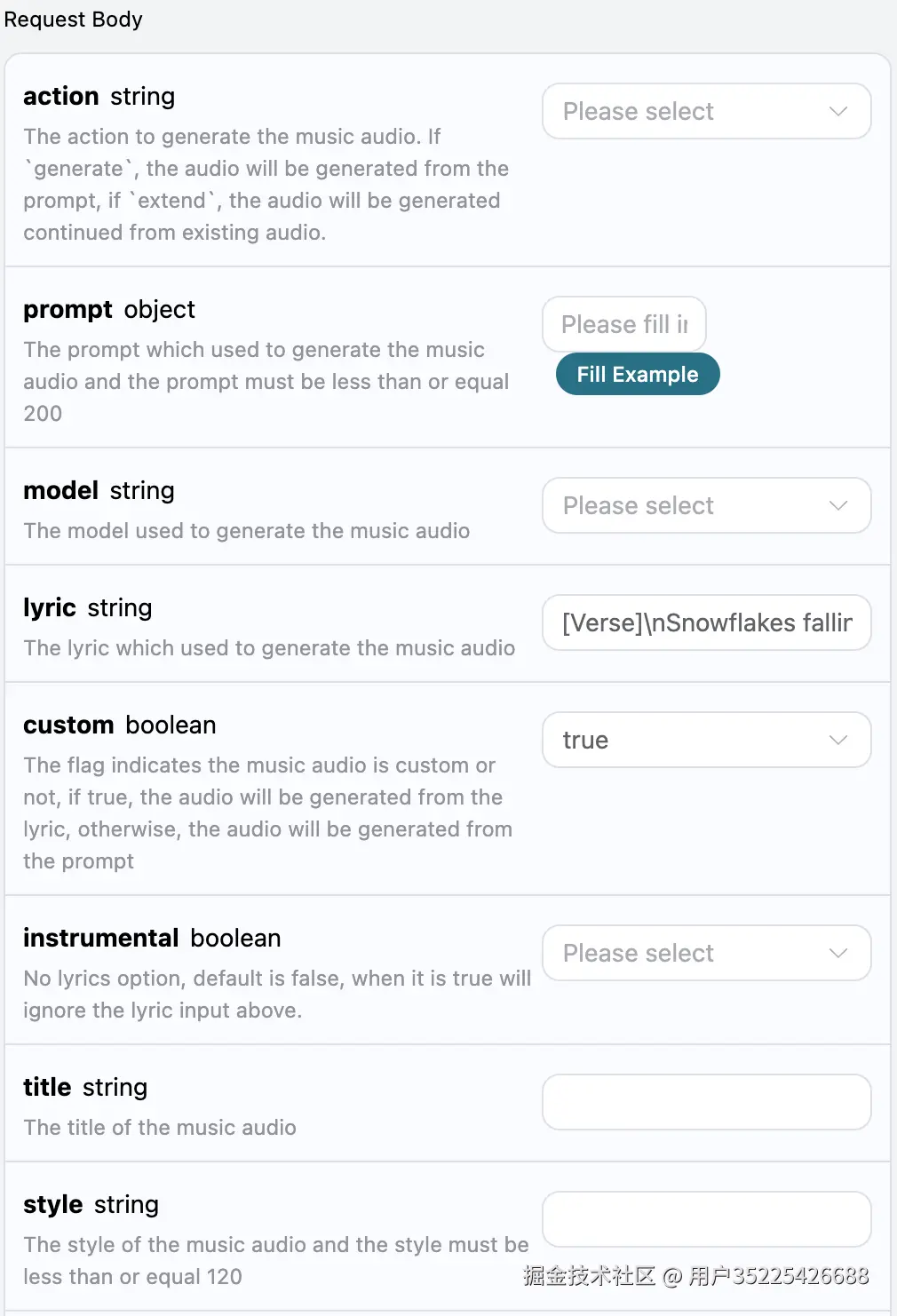Click the lyric text input field
This screenshot has width=897, height=1316.
point(706,622)
